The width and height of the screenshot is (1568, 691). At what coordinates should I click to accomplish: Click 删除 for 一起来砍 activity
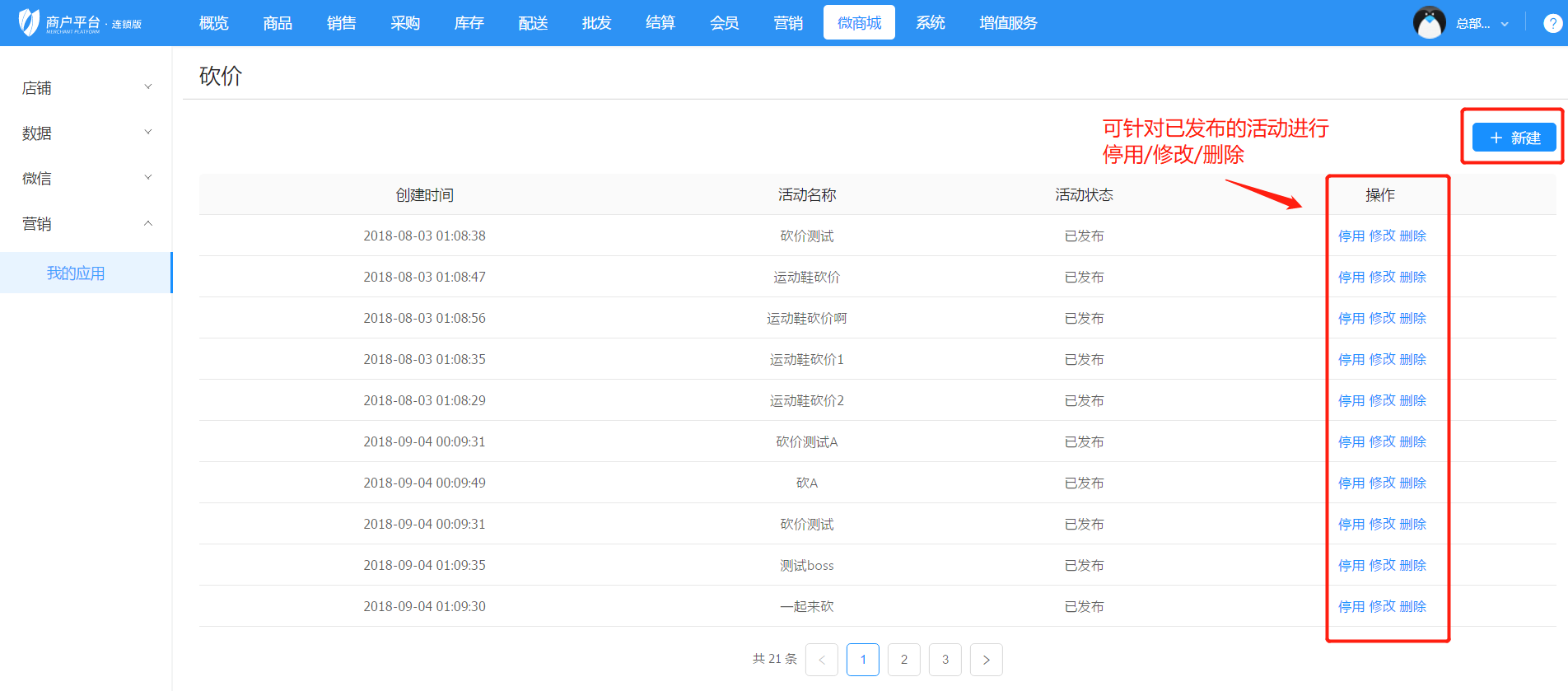click(x=1412, y=606)
